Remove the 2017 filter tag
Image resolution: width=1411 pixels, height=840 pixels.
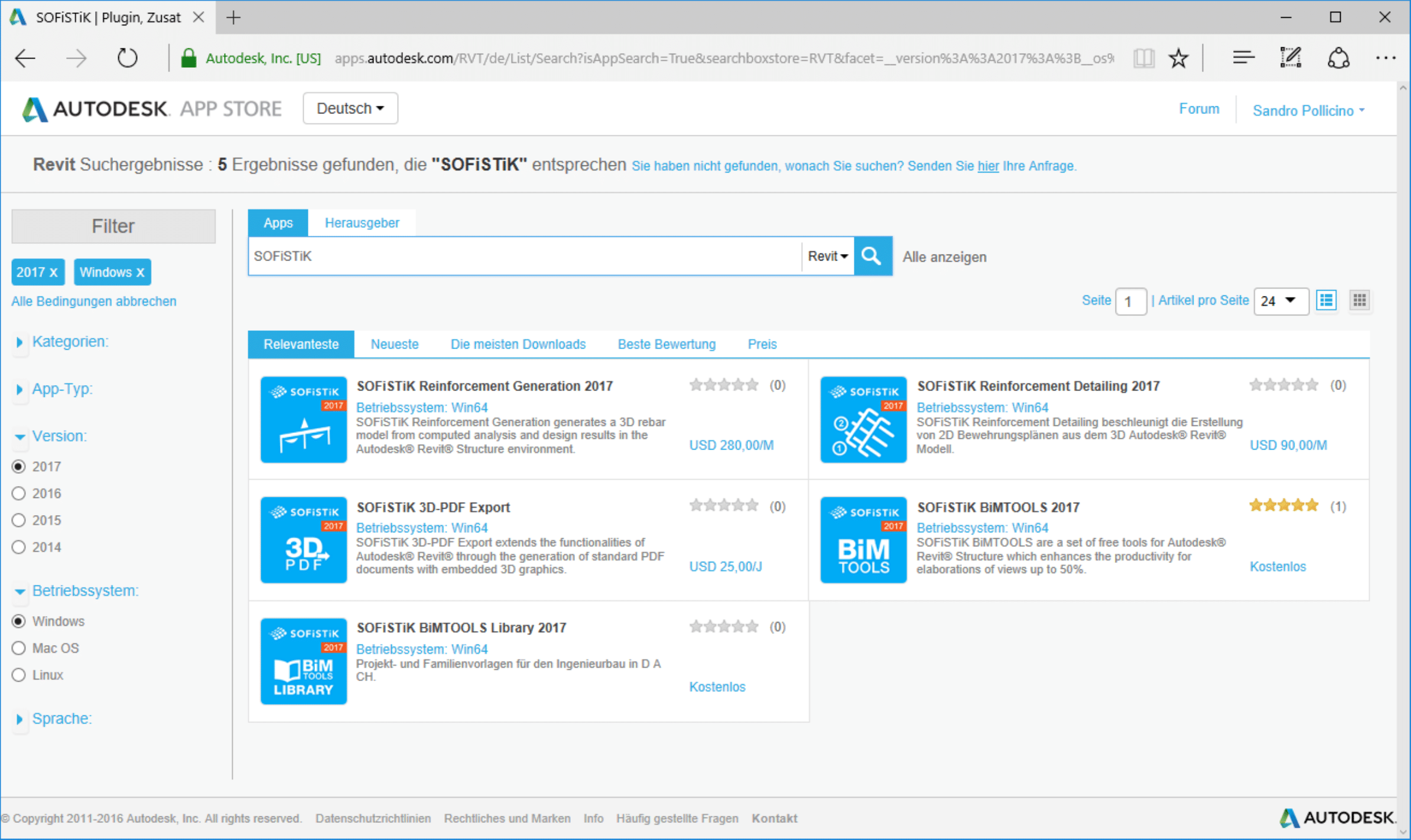coord(53,272)
